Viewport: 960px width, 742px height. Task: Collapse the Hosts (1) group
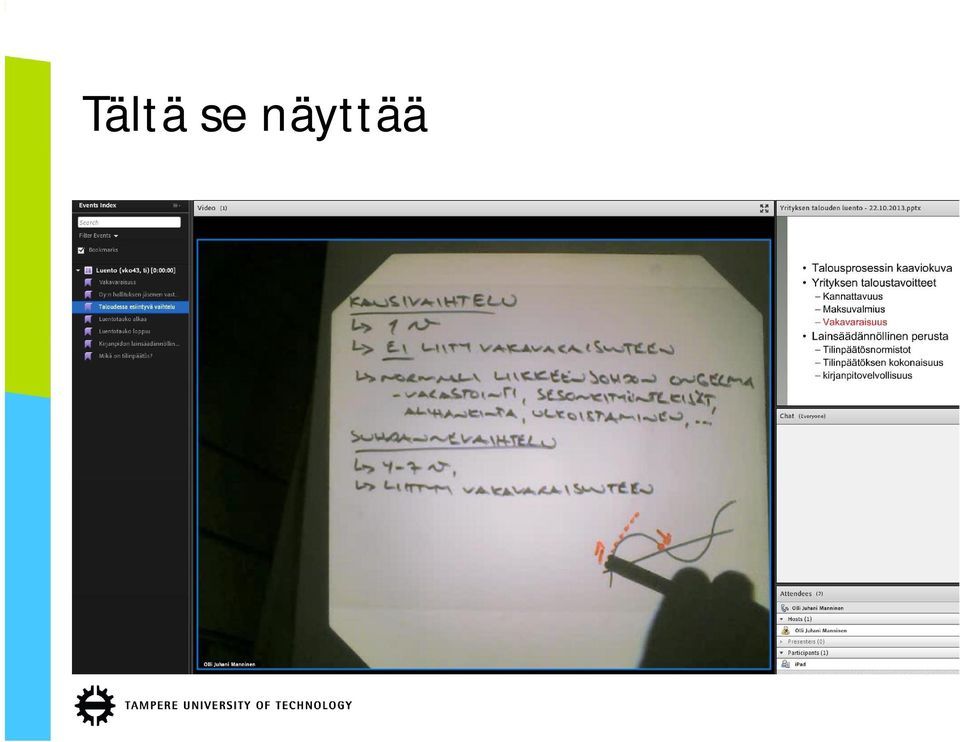point(782,620)
